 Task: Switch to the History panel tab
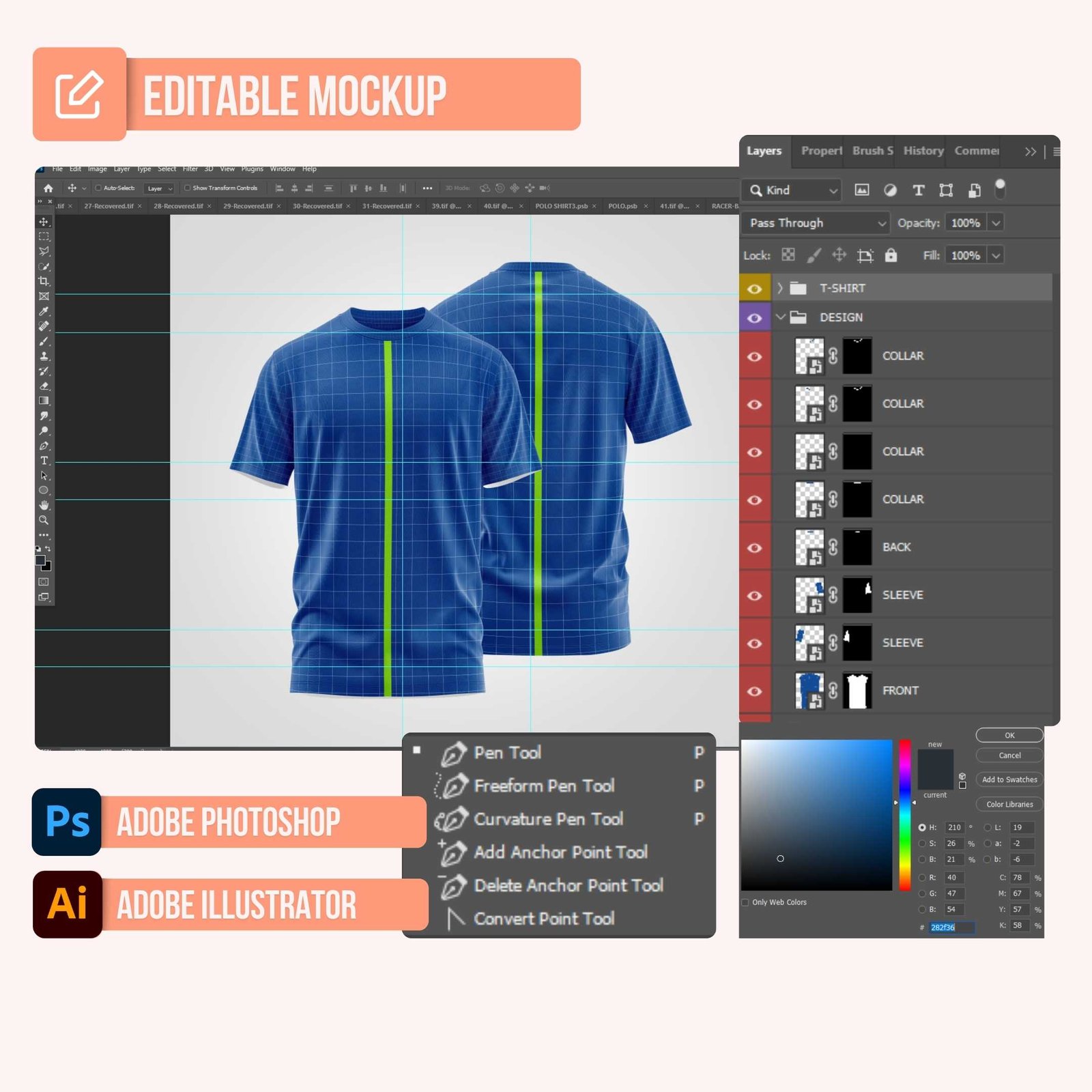tap(923, 151)
